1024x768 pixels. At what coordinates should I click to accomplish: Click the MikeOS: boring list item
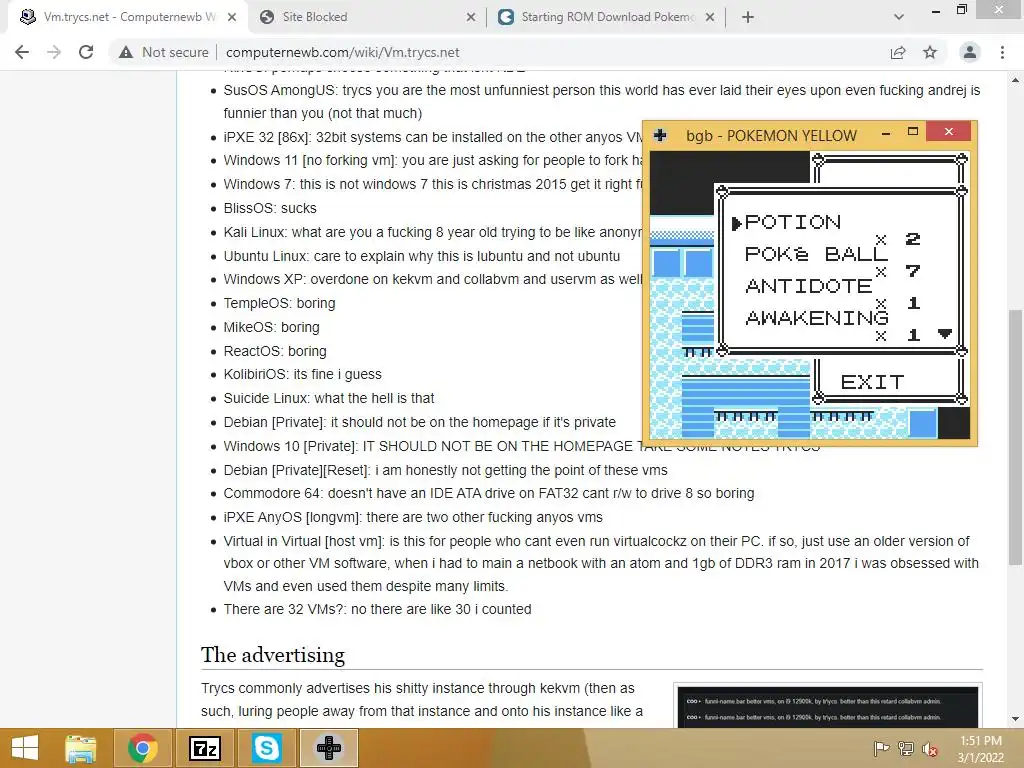pyautogui.click(x=271, y=327)
